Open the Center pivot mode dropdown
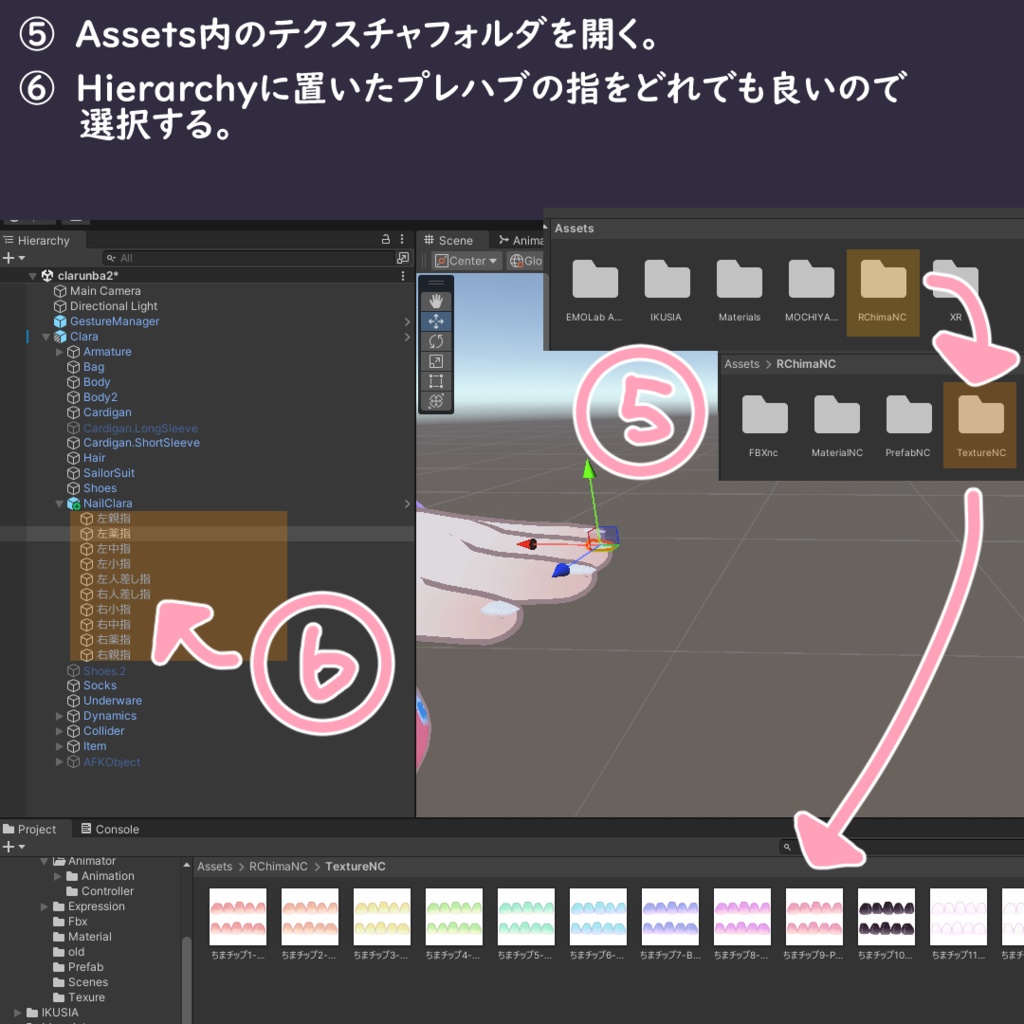Image resolution: width=1024 pixels, height=1024 pixels. pos(466,261)
